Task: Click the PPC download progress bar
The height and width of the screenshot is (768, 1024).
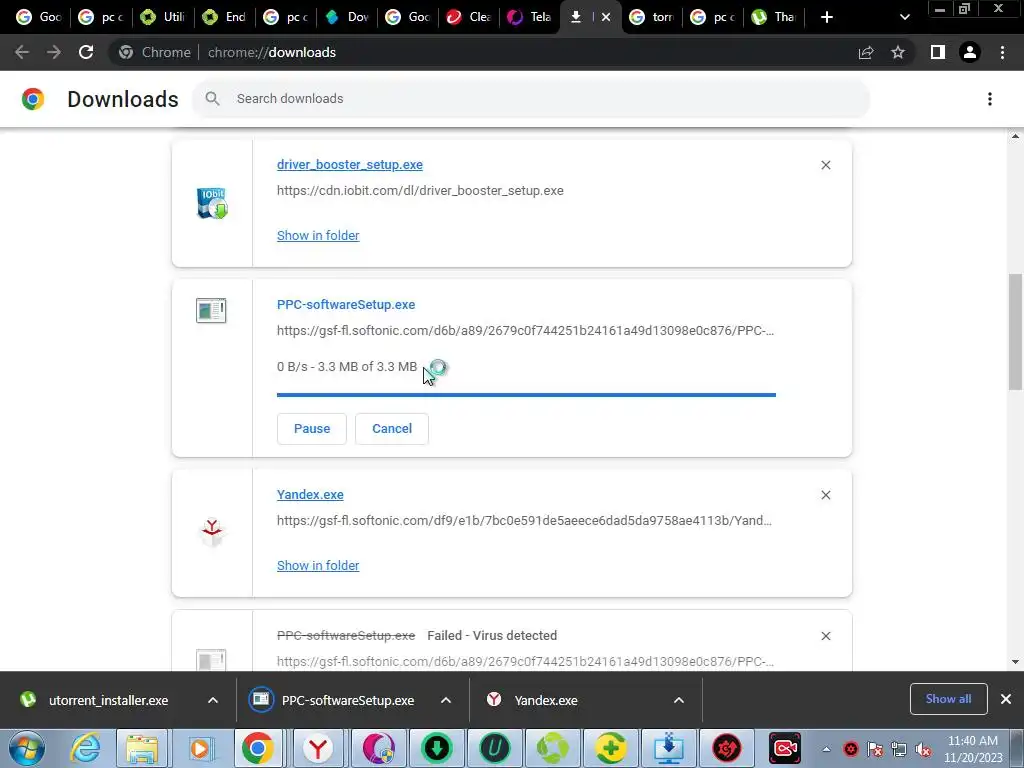Action: tap(526, 395)
